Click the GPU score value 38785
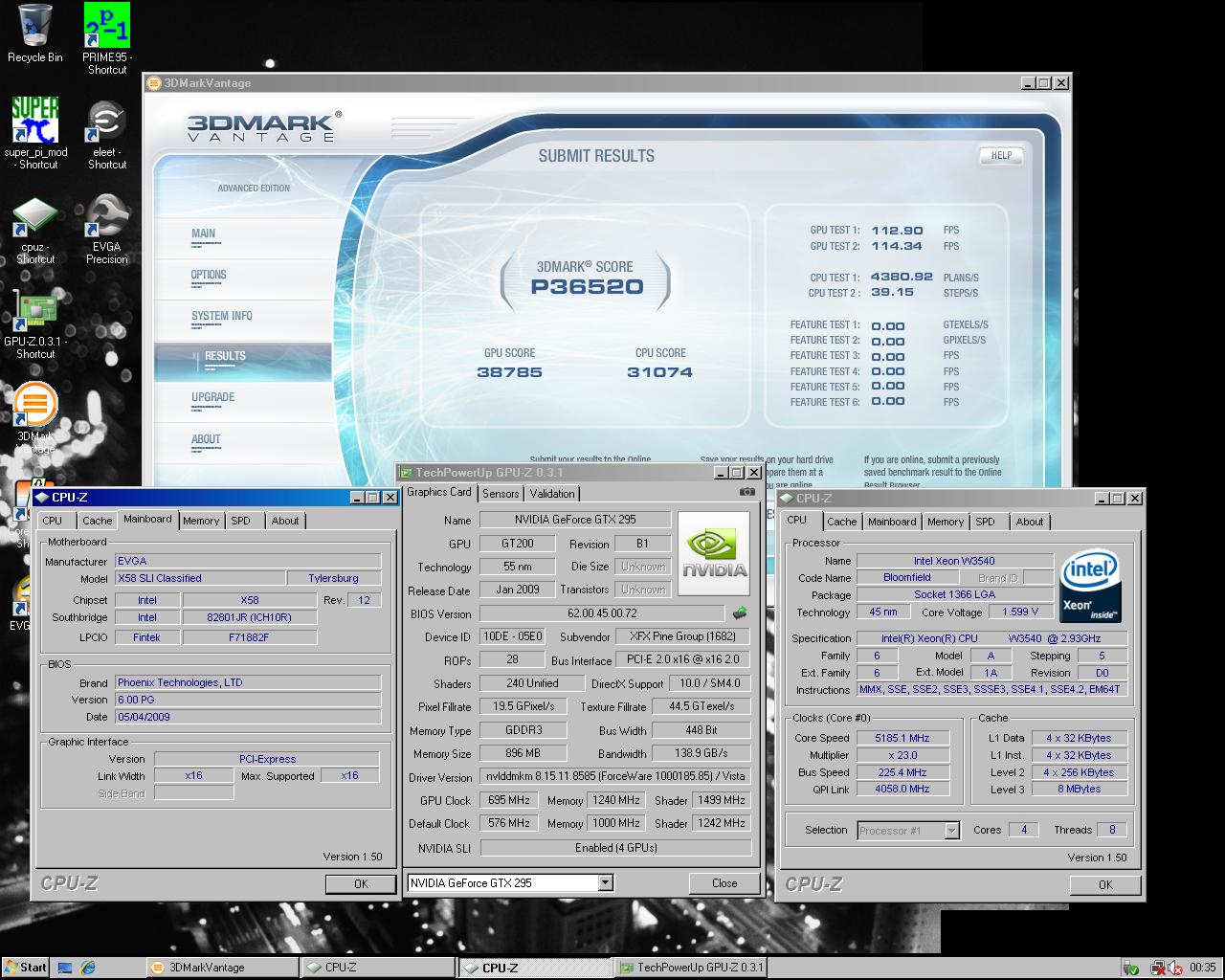 click(x=509, y=372)
